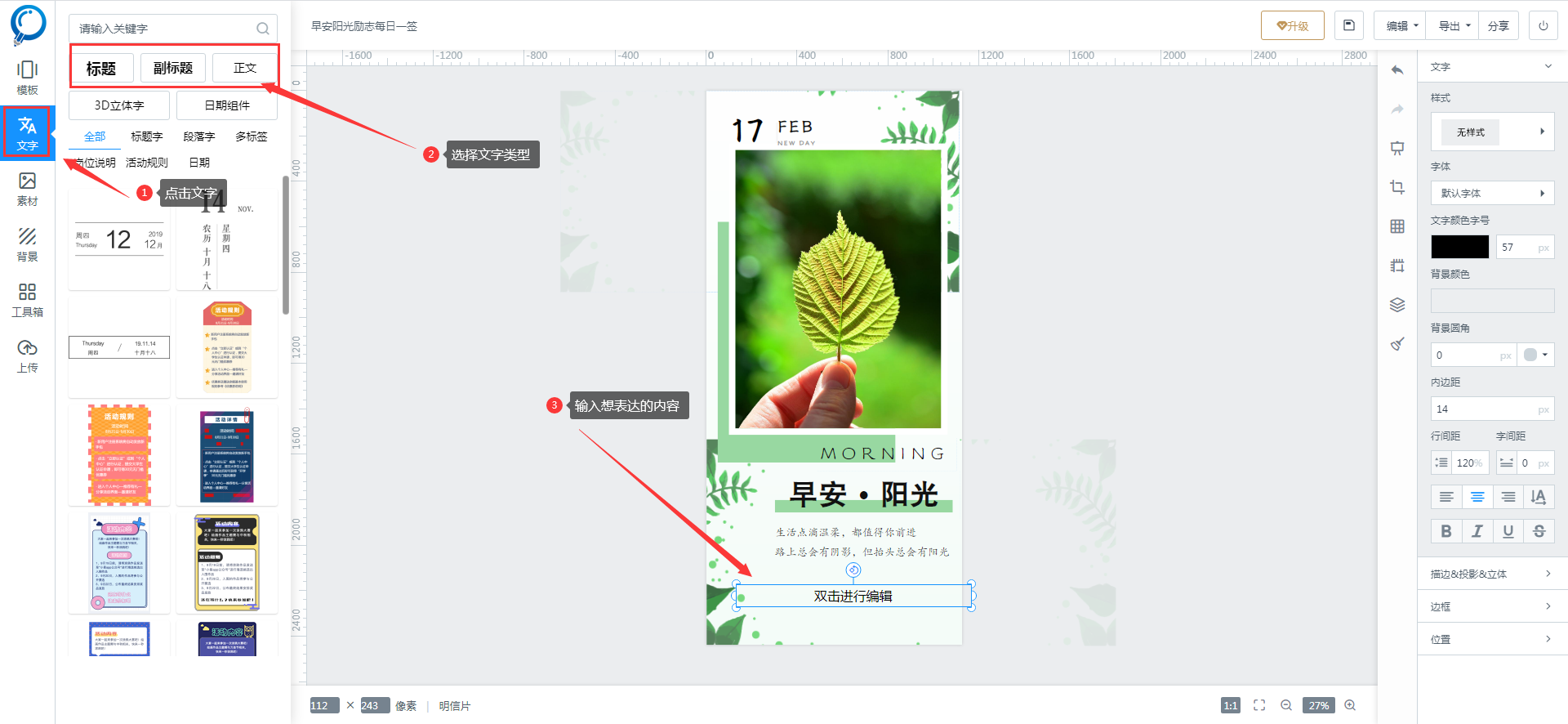This screenshot has width=1568, height=724.
Task: Click the 日期组件 button
Action: (x=227, y=105)
